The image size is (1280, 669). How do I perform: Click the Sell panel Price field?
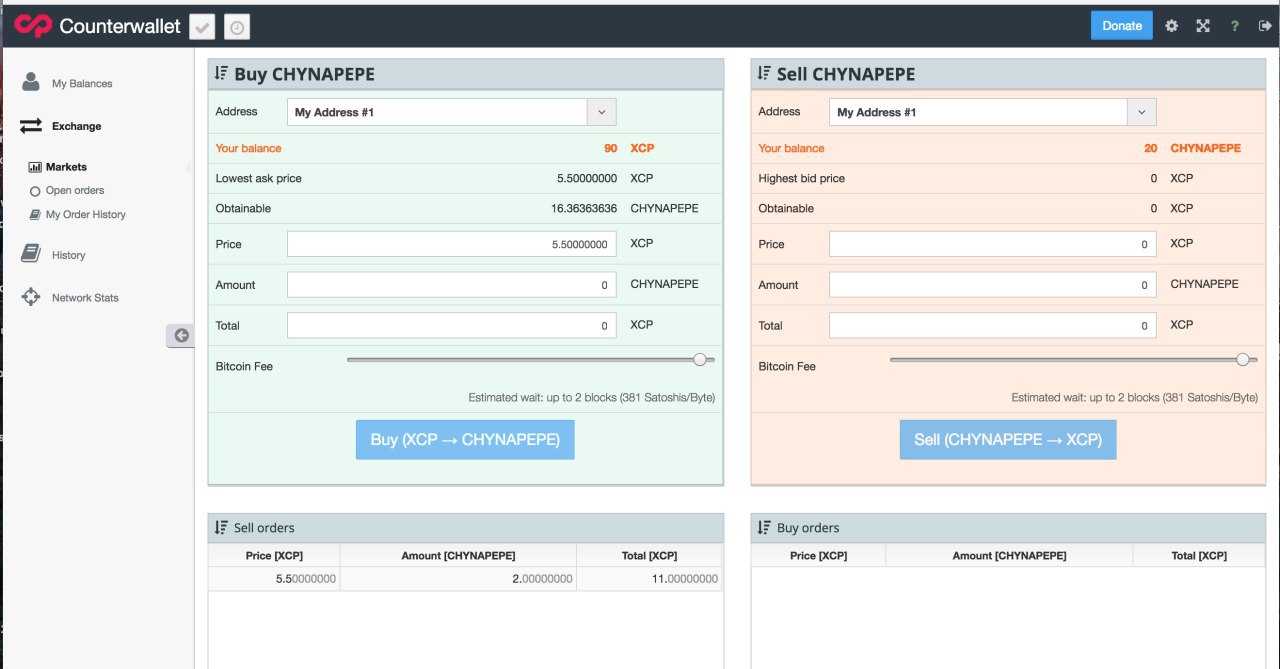click(993, 244)
